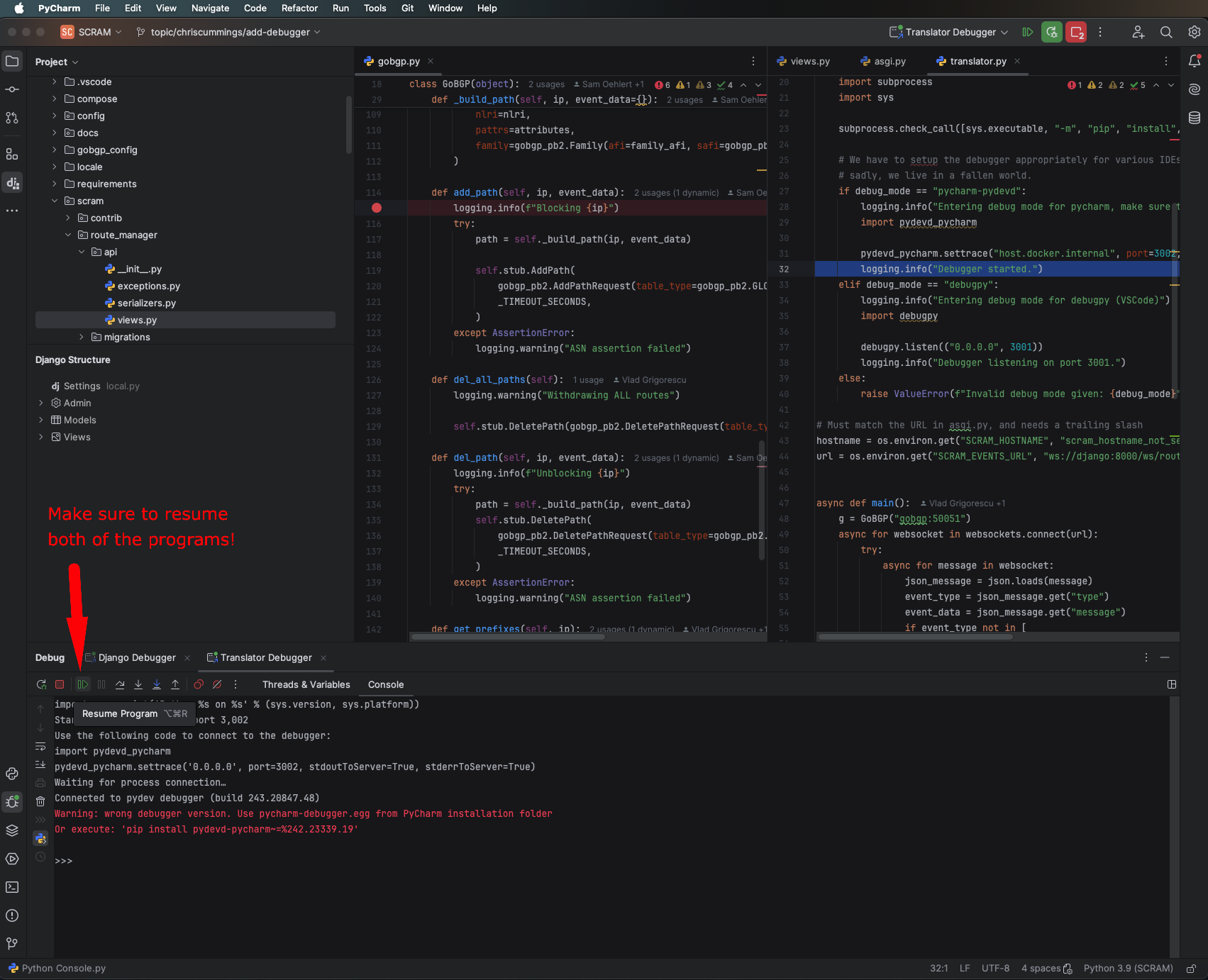The image size is (1208, 980).
Task: Expand the Models node in Django Structure
Action: (41, 420)
